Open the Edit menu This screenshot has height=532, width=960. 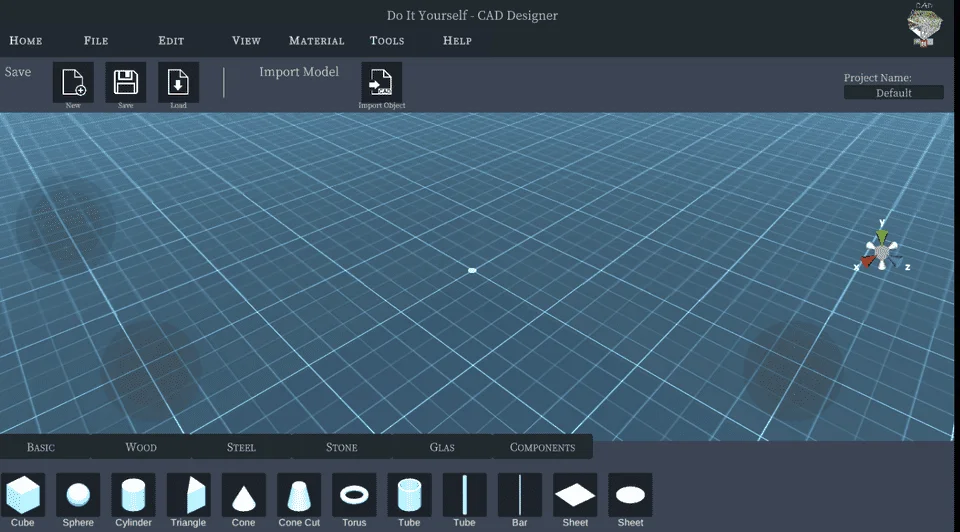pyautogui.click(x=171, y=40)
